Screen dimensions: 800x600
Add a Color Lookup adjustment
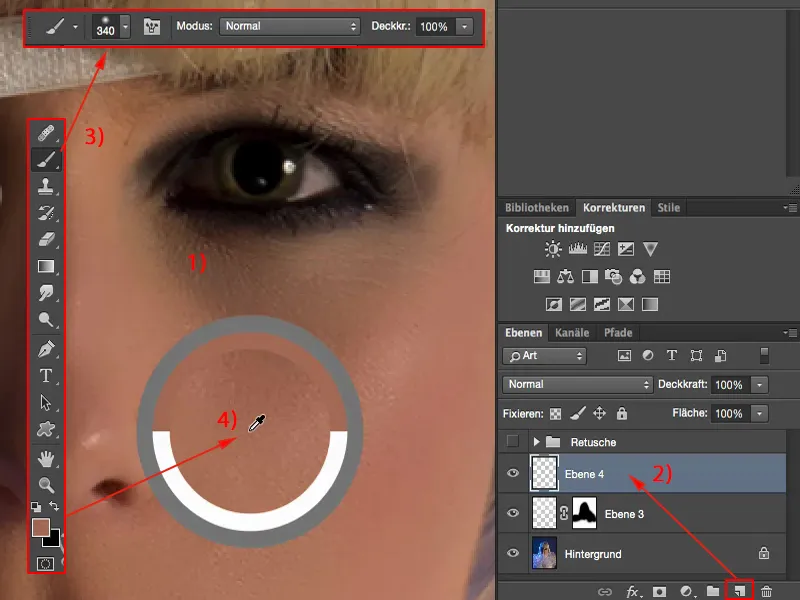click(662, 277)
